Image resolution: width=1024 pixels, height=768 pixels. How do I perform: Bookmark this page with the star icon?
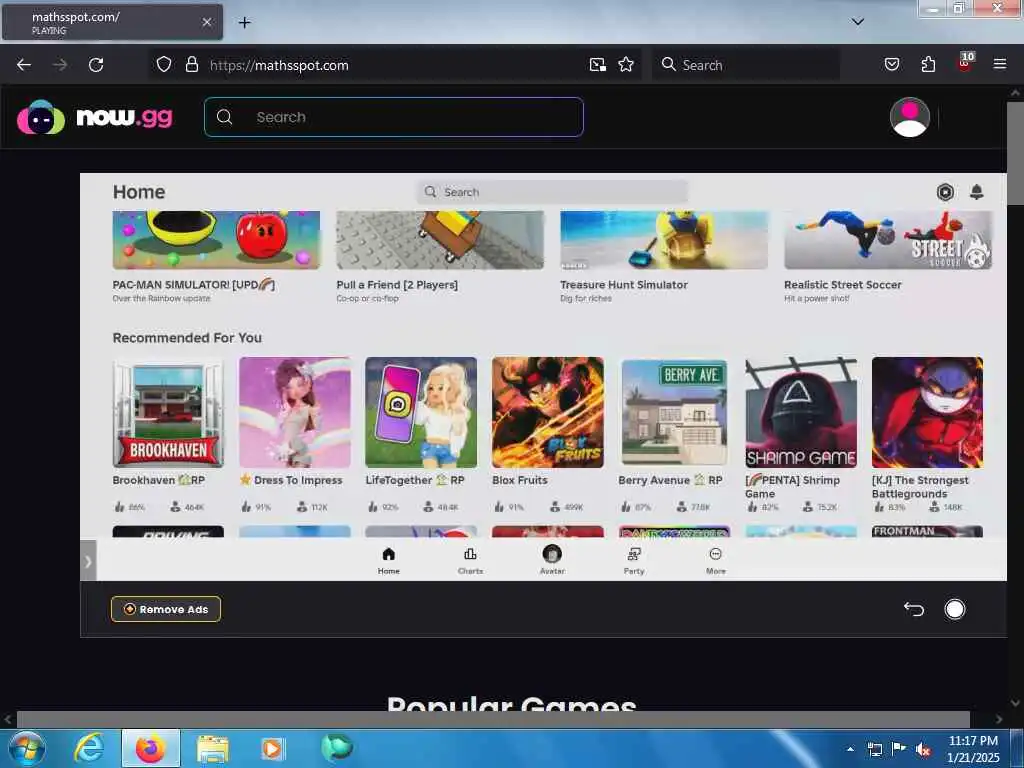point(626,64)
